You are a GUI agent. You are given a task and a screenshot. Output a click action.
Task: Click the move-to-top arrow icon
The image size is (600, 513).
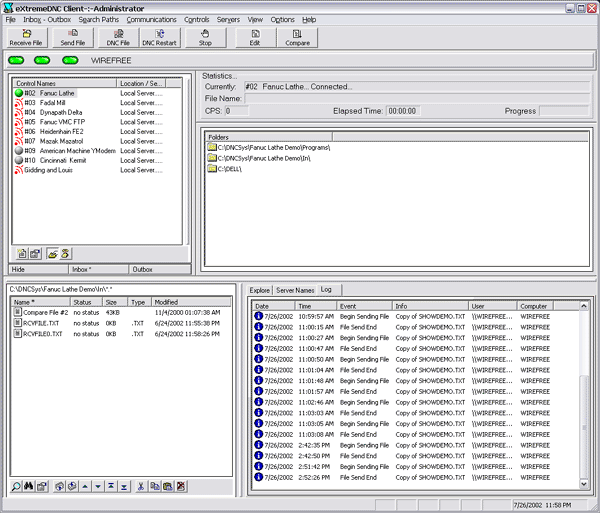coord(111,486)
